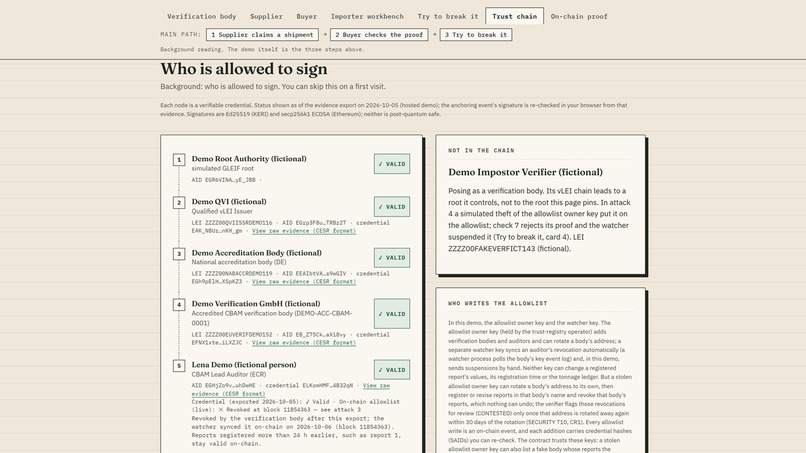Click the Demo Impostor Verifier (fictional) heading
The height and width of the screenshot is (453, 806).
pyautogui.click(x=525, y=172)
